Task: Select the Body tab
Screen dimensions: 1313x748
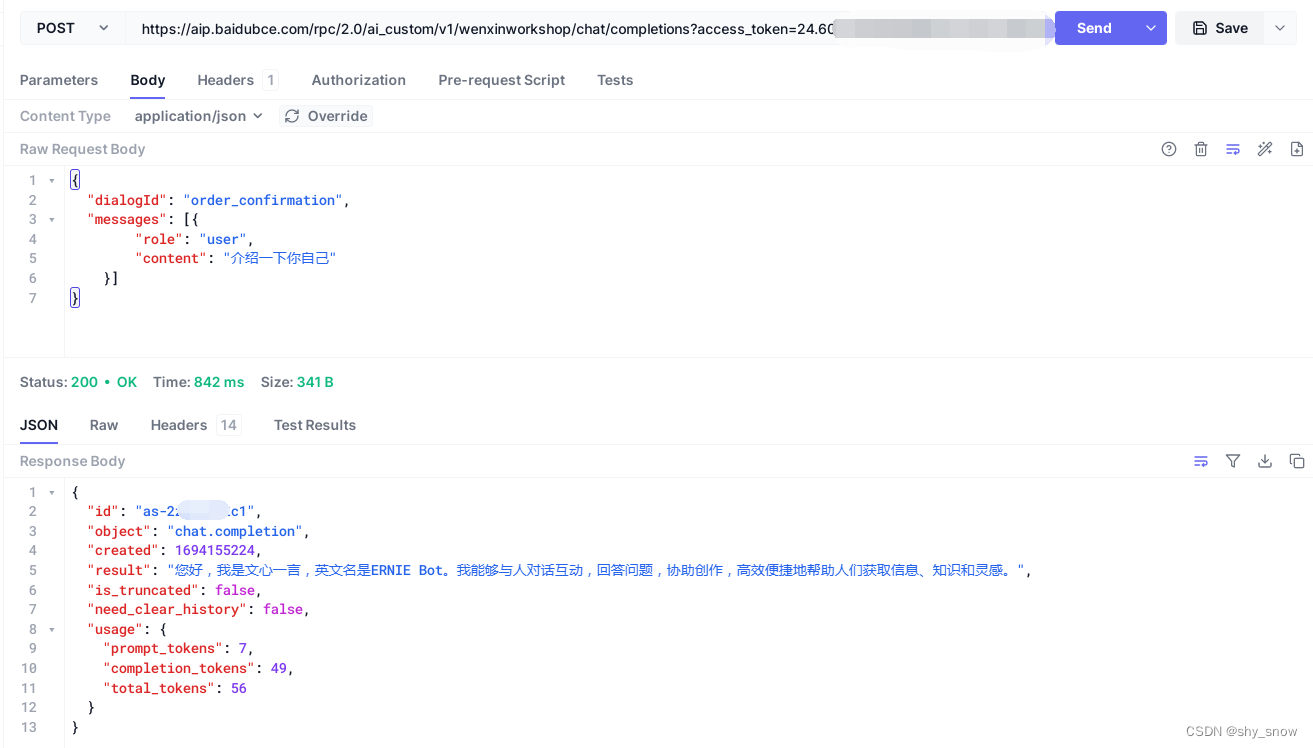Action: [148, 80]
